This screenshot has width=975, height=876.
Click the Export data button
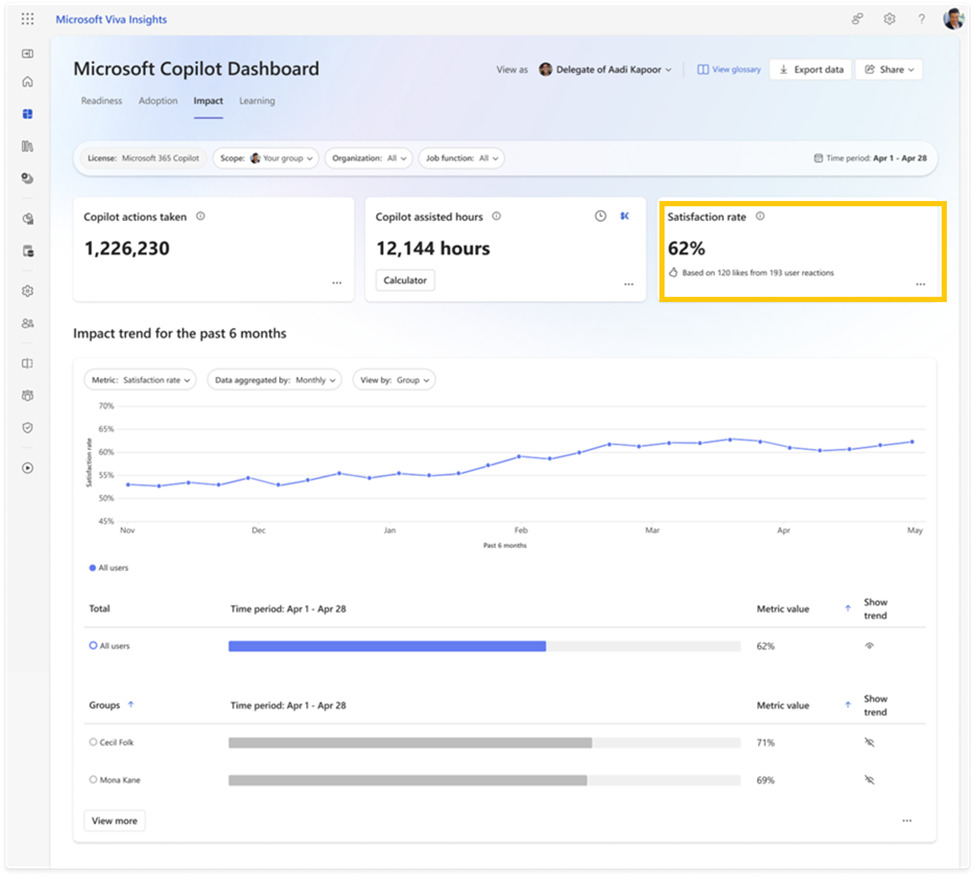click(811, 70)
